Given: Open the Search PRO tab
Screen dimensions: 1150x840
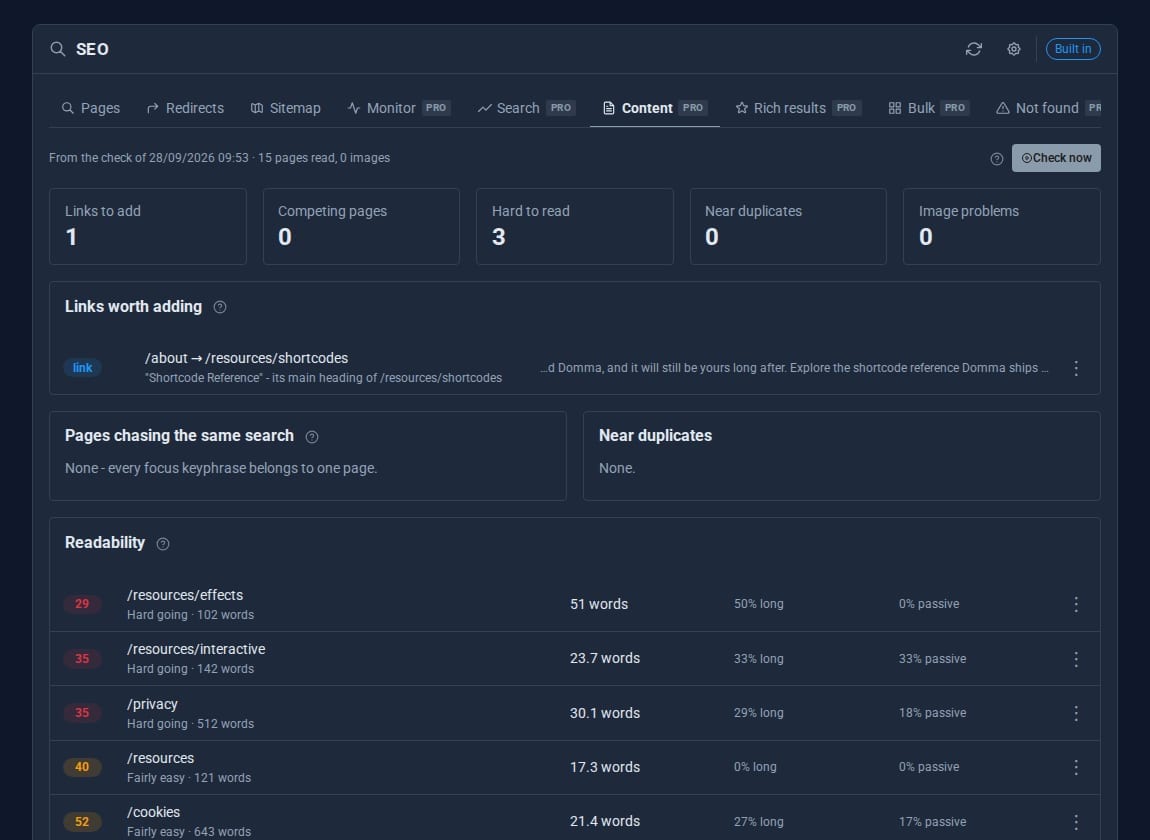Looking at the screenshot, I should 526,108.
